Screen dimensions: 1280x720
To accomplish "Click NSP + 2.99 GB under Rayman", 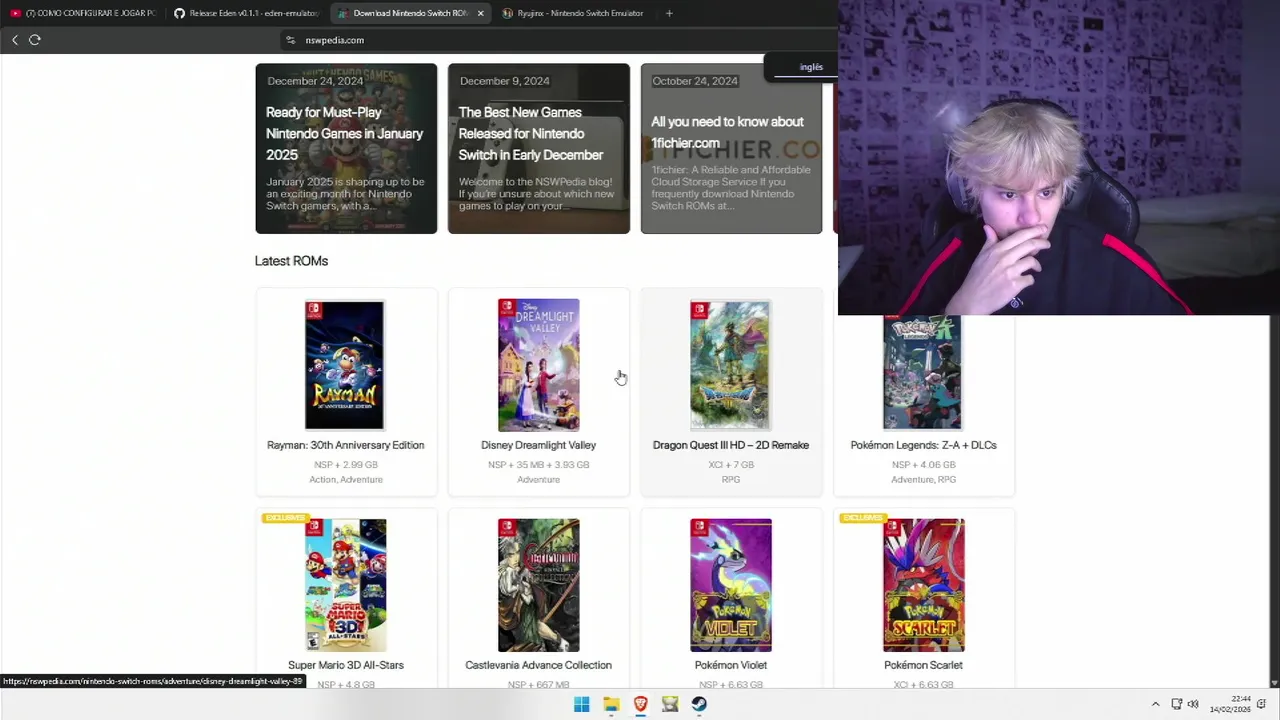I will [346, 465].
